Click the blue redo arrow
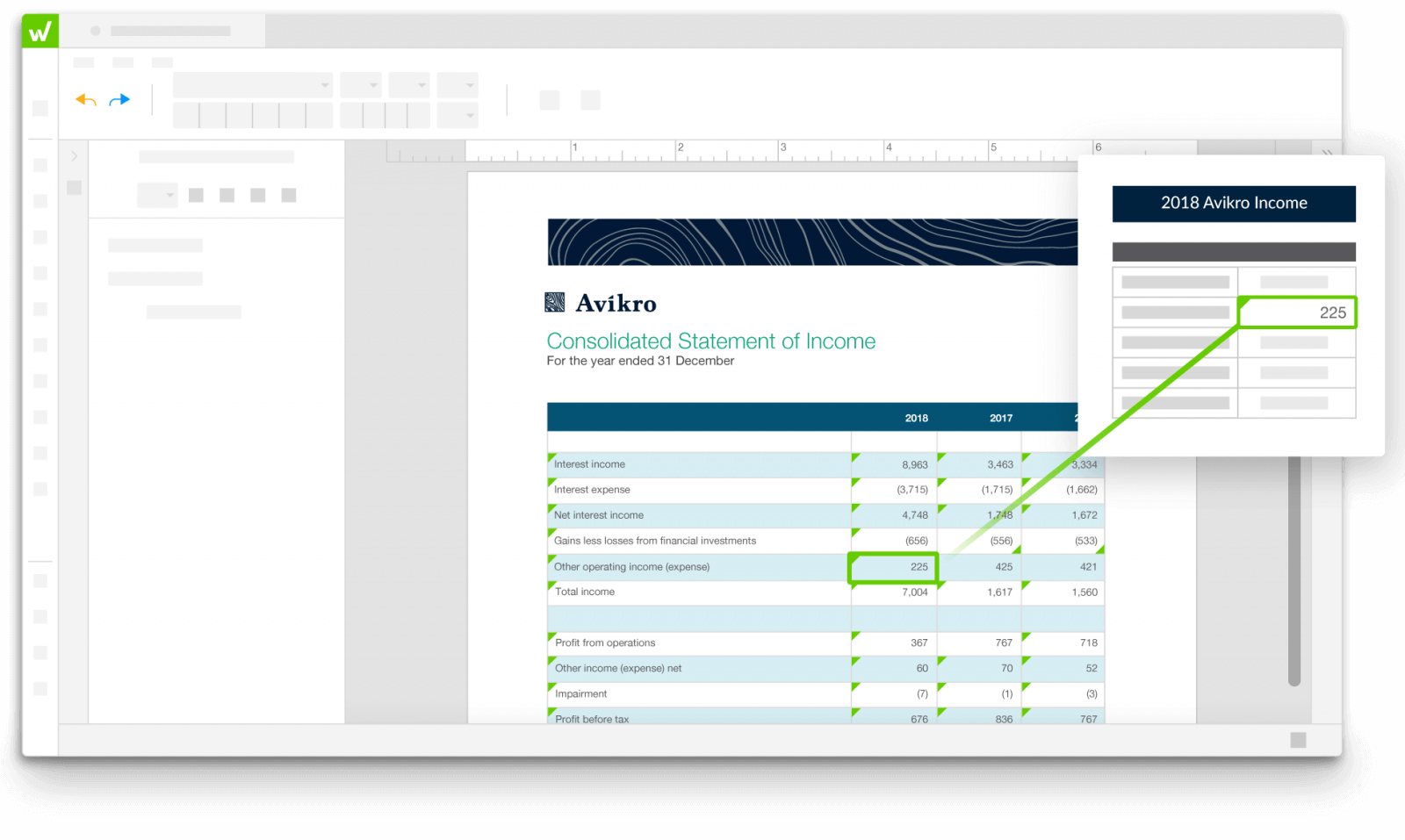1405x840 pixels. pos(119,100)
